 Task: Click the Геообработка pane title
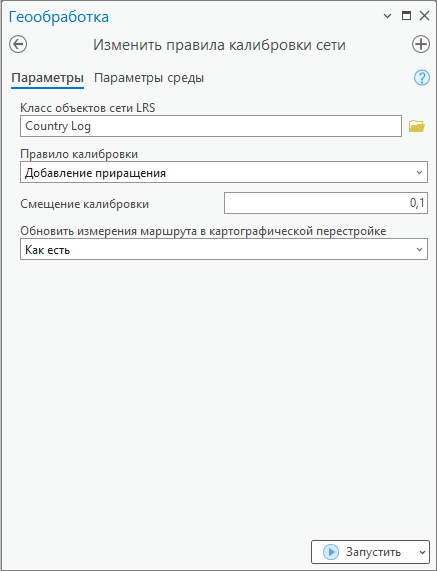pos(59,17)
